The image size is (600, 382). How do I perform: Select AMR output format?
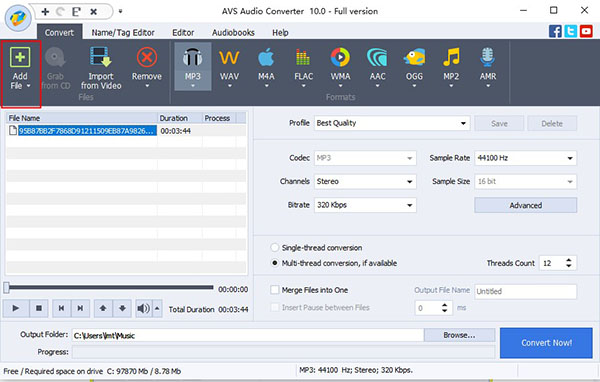click(488, 66)
